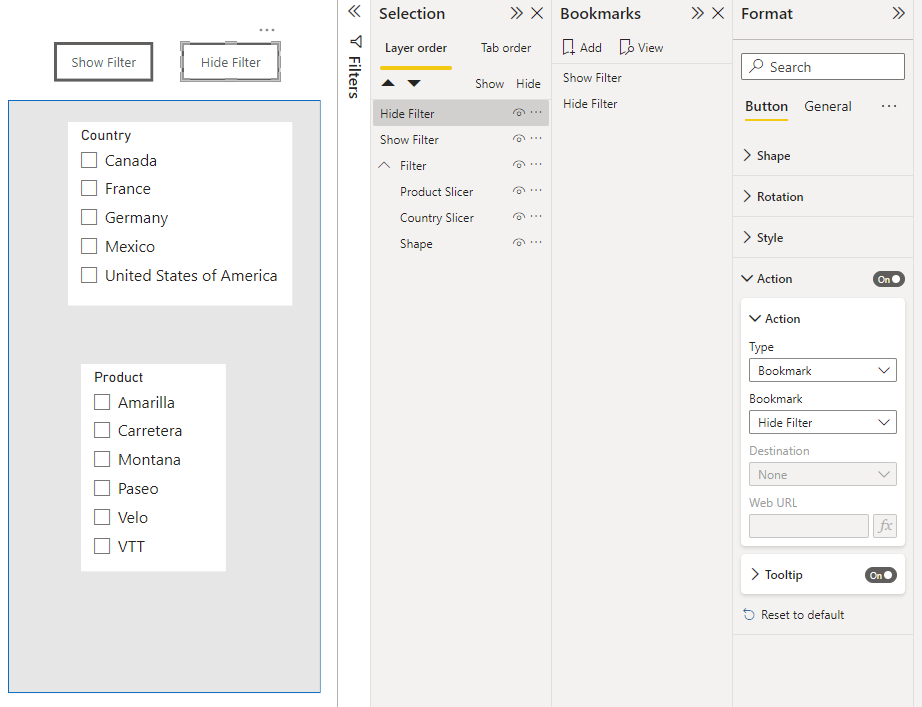Toggle visibility of Shape layer
Screen dimensions: 922x707
(519, 242)
